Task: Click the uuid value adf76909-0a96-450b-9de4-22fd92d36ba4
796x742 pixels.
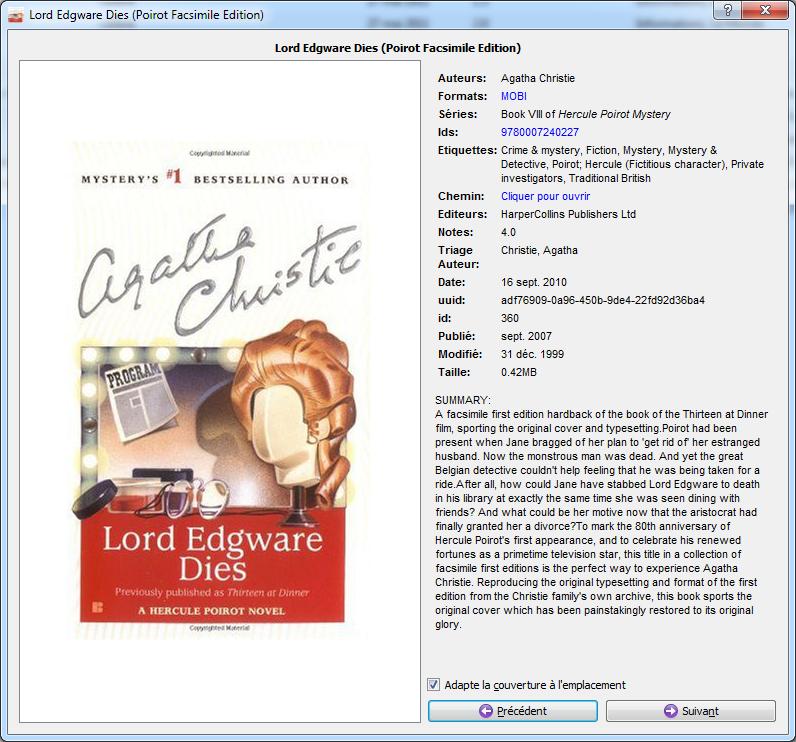Action: point(603,300)
